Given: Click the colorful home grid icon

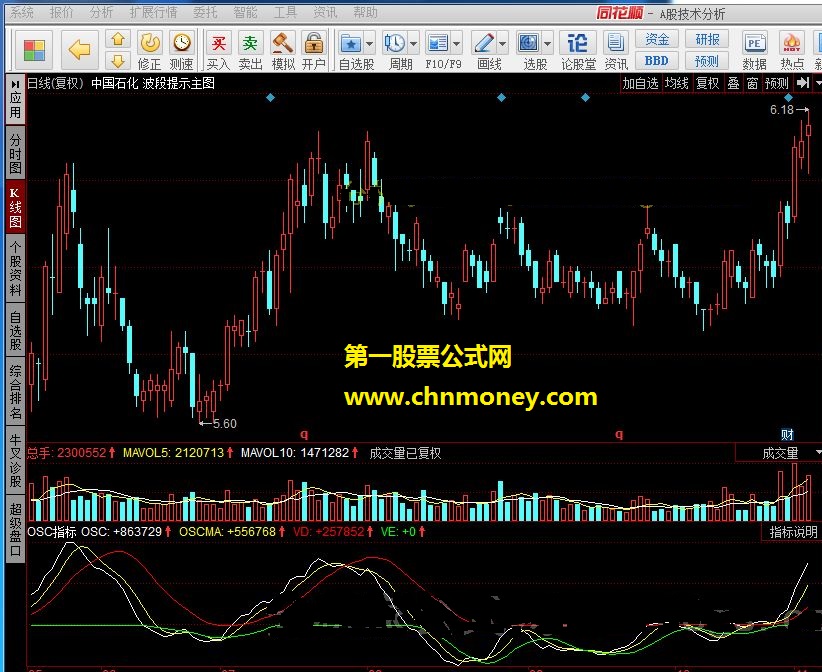Looking at the screenshot, I should click(34, 50).
